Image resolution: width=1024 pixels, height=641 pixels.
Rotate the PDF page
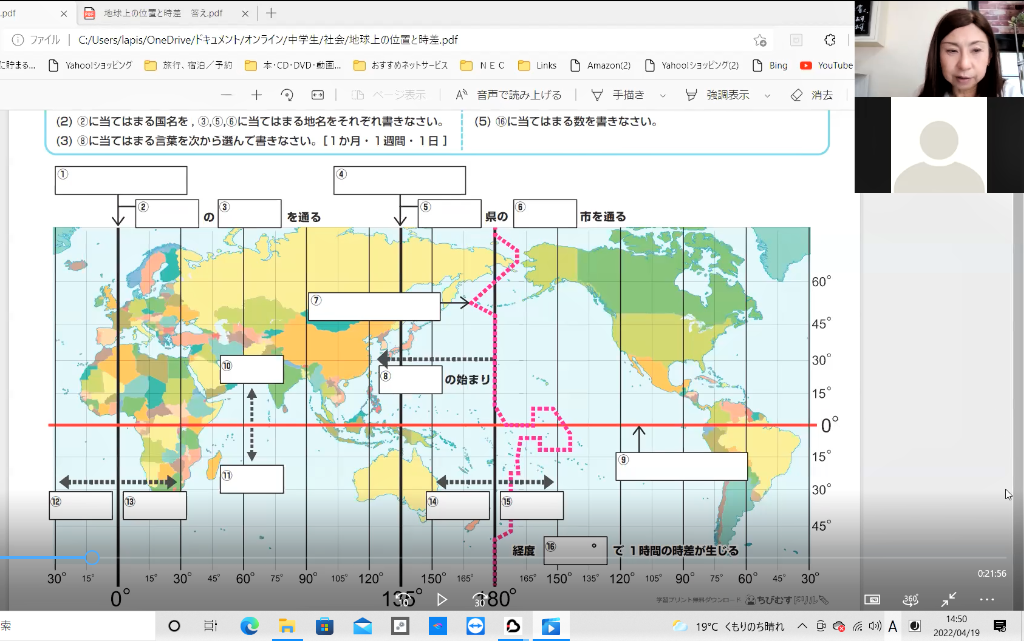tap(287, 95)
